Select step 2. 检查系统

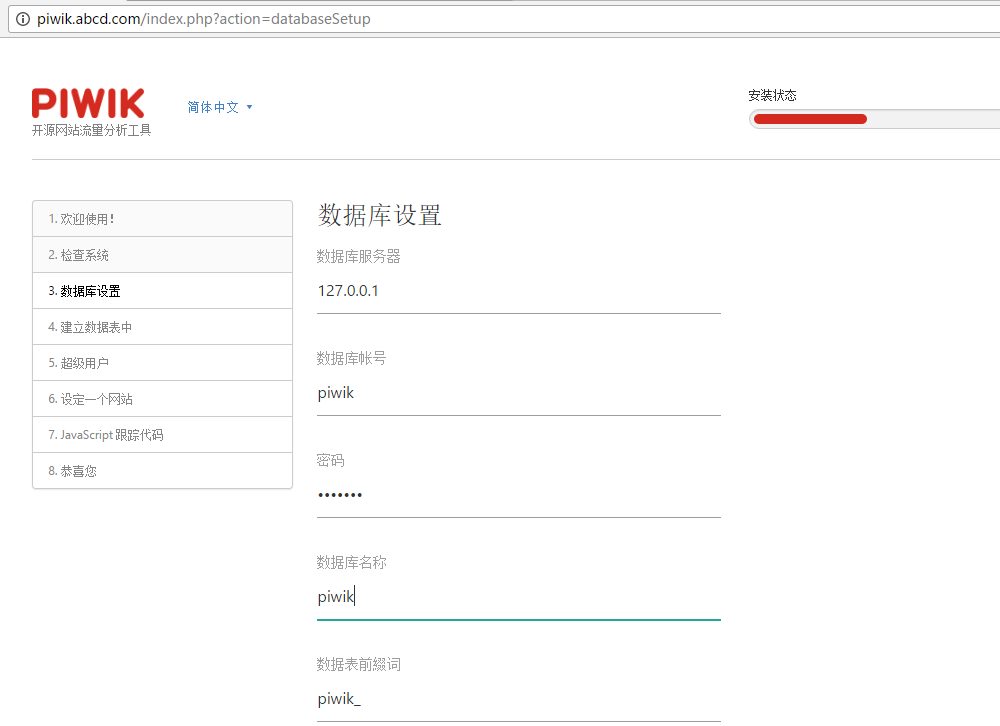(x=163, y=255)
